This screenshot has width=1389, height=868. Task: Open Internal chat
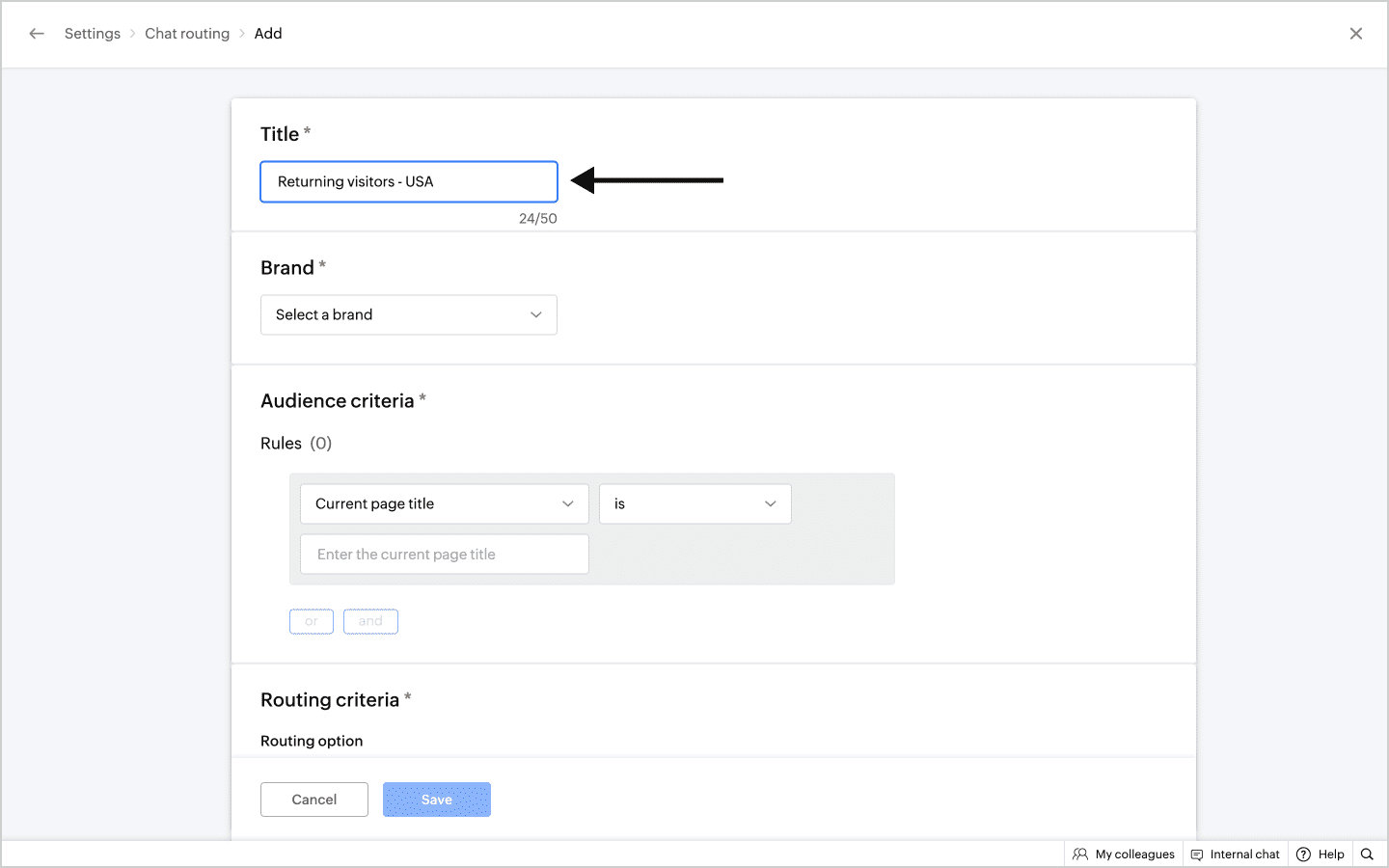pyautogui.click(x=1236, y=854)
